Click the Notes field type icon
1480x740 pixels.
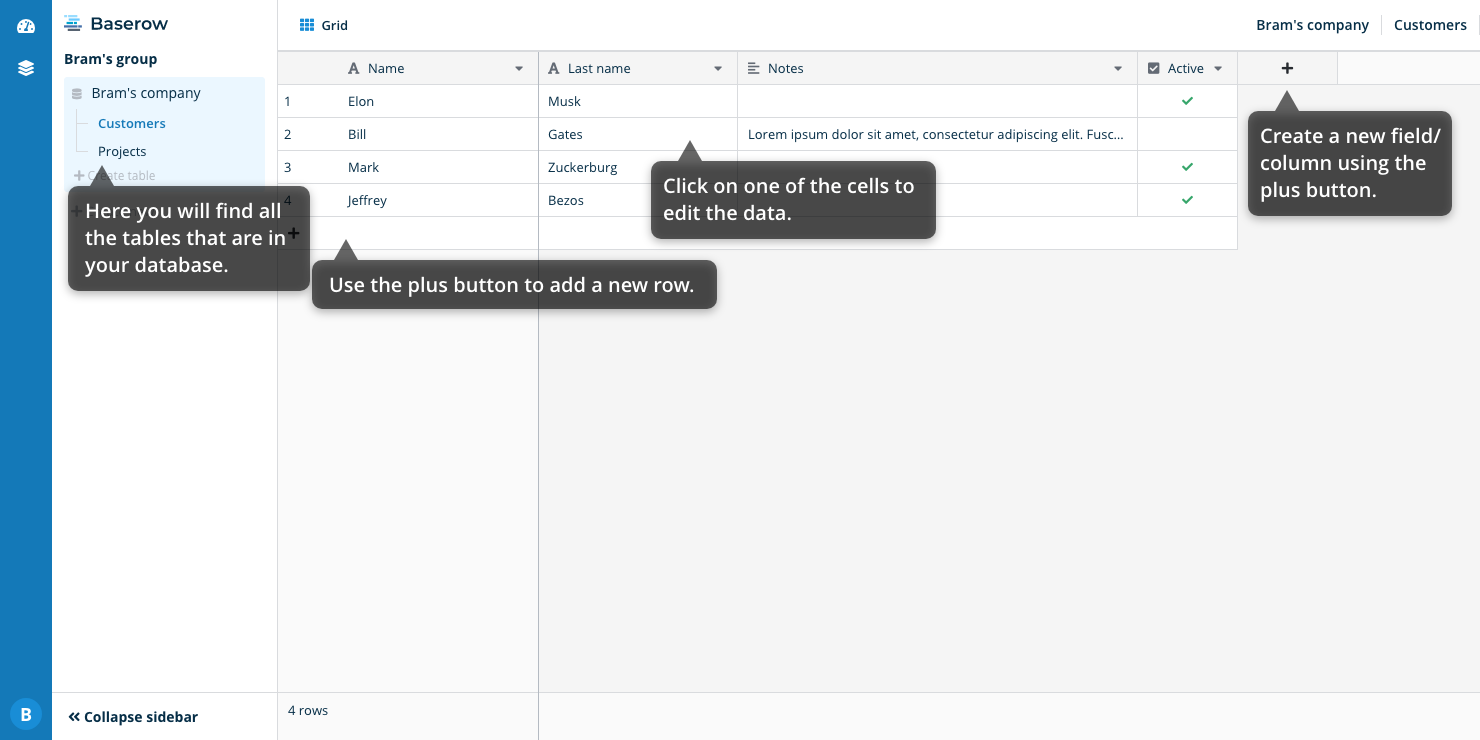tap(754, 68)
